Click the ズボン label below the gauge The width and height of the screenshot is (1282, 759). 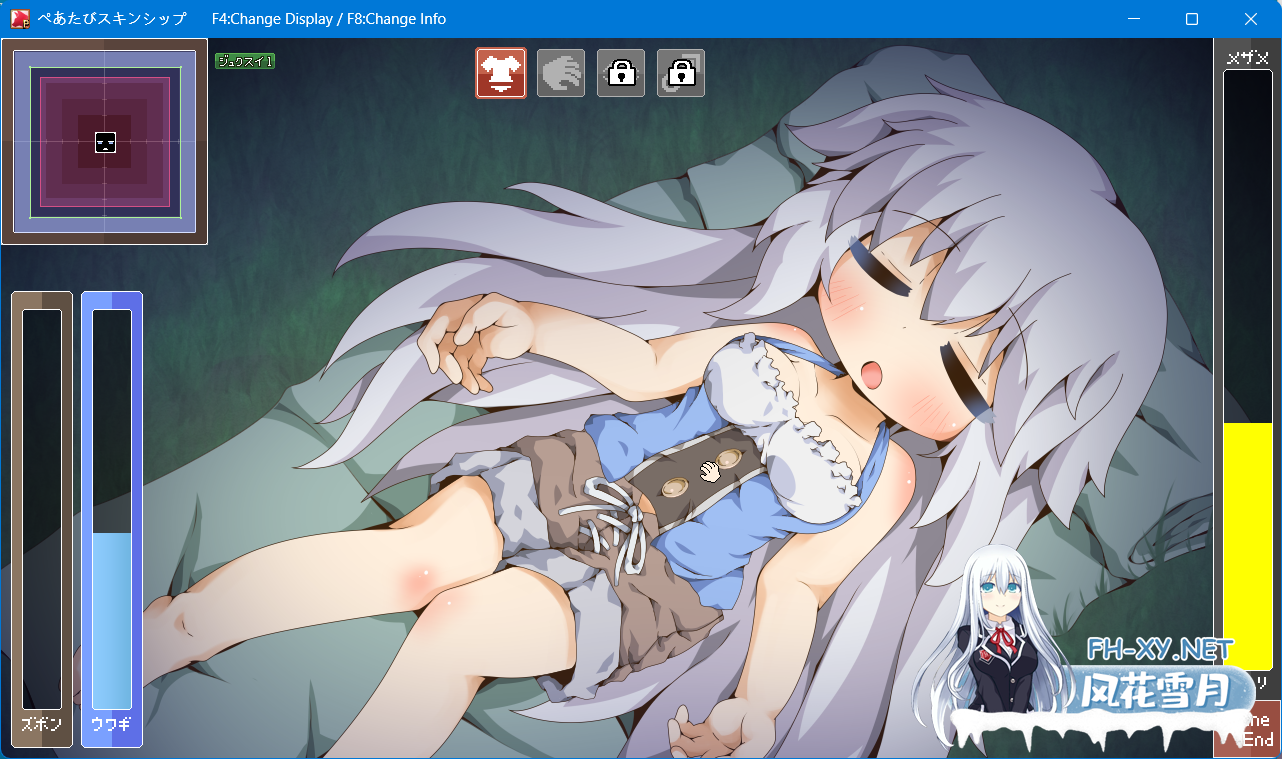click(x=42, y=723)
